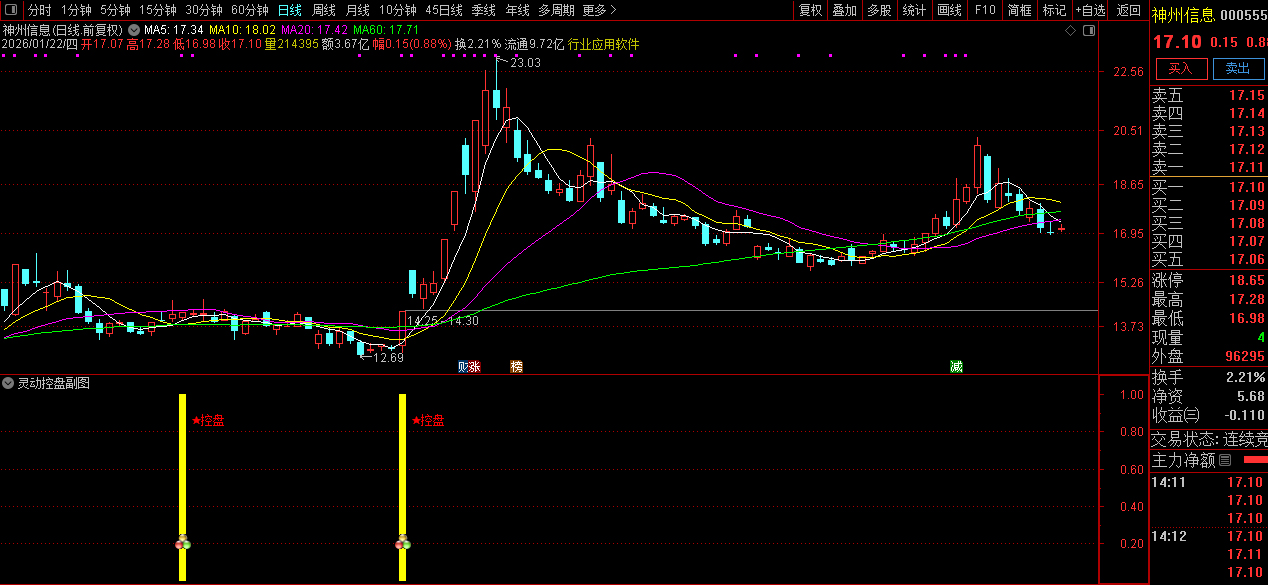Click the 榜 ranking marker below the chart

(516, 367)
